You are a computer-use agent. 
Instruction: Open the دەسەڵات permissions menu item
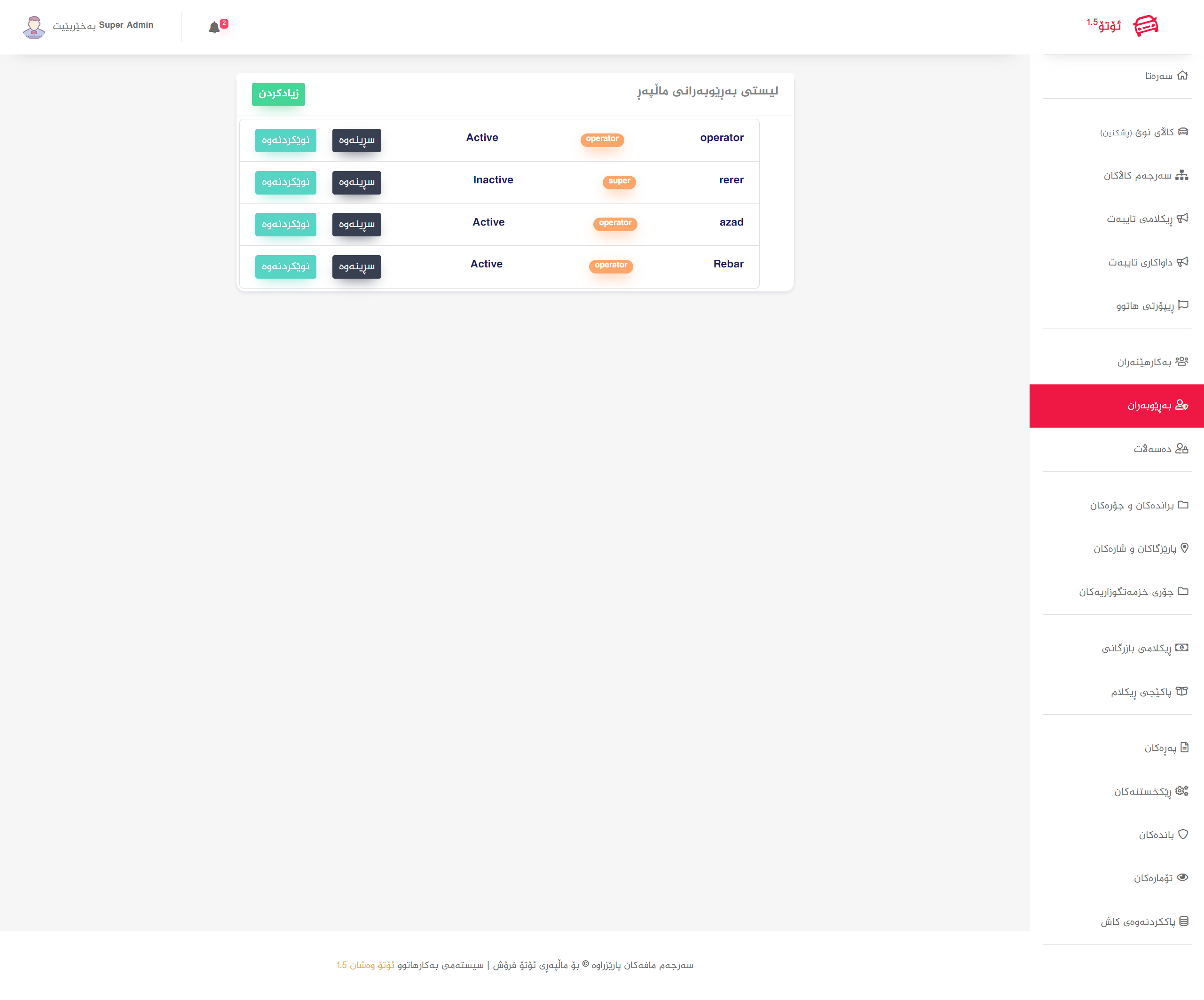[x=1151, y=449]
